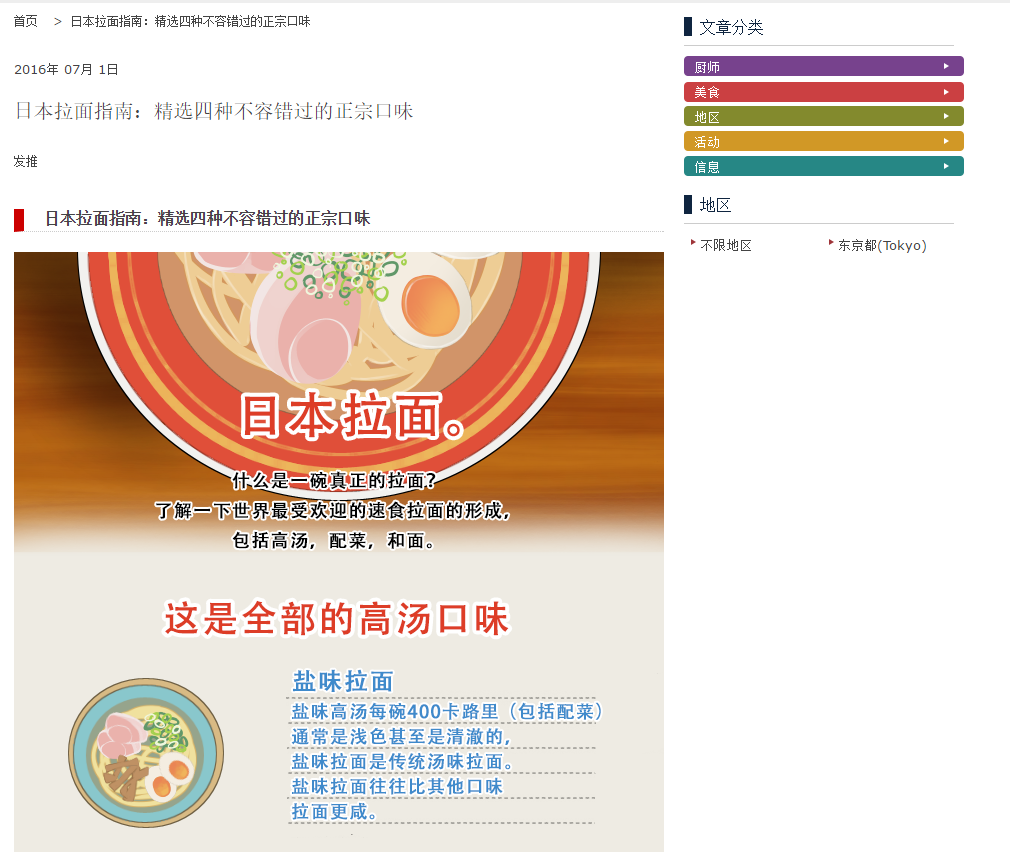Viewport: 1010px width, 852px height.
Task: Select the olive green 地区 category bar
Action: coord(823,117)
